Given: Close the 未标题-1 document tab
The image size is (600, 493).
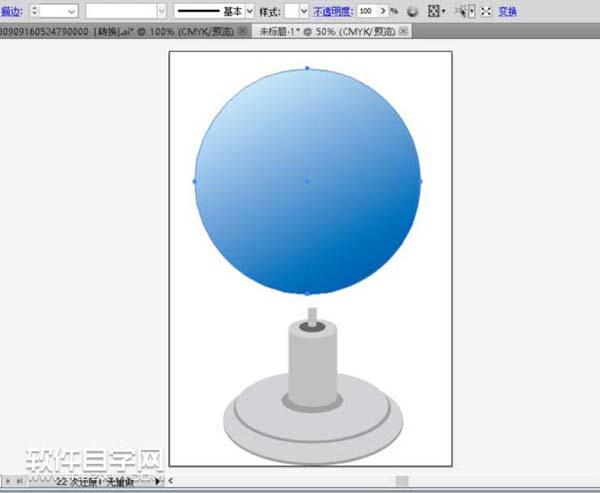Looking at the screenshot, I should click(x=403, y=31).
